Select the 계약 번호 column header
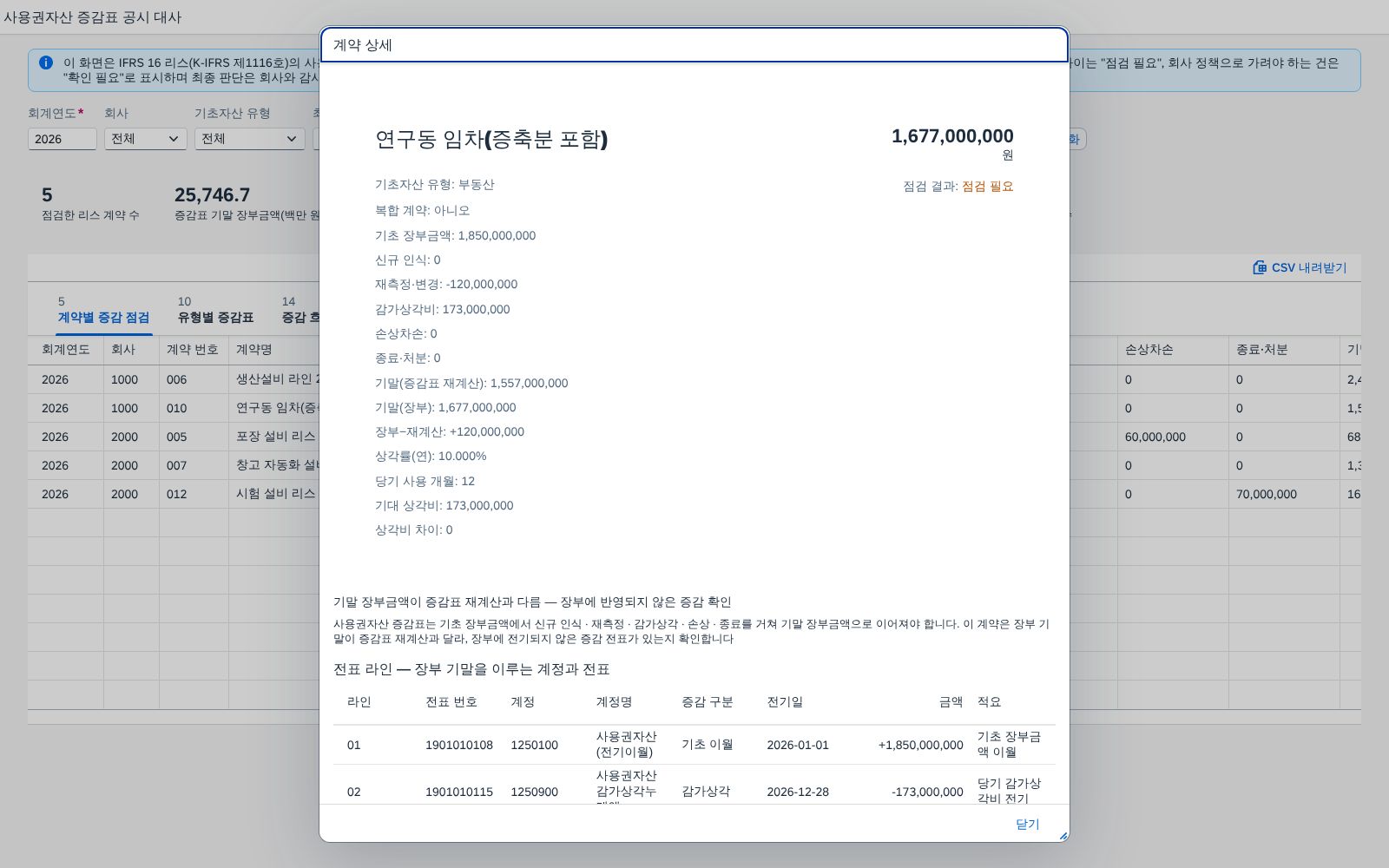Image resolution: width=1389 pixels, height=868 pixels. [193, 350]
